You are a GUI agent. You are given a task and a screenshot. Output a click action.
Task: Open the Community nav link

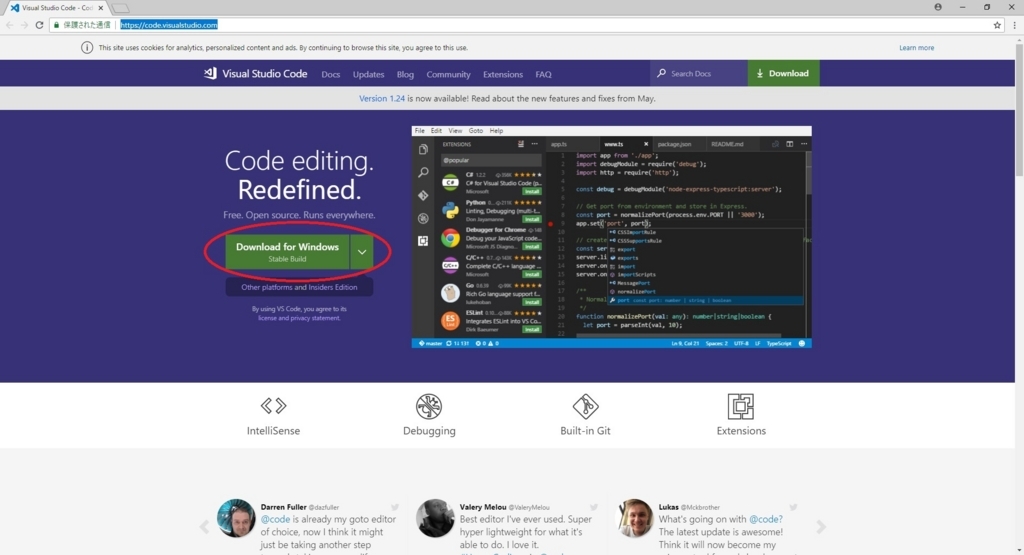point(448,74)
